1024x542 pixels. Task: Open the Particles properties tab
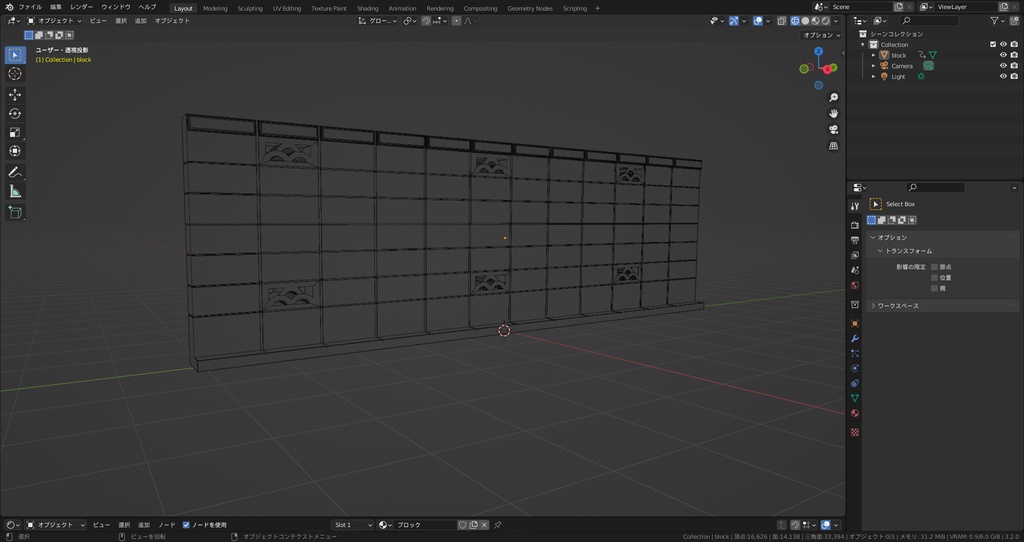(855, 353)
